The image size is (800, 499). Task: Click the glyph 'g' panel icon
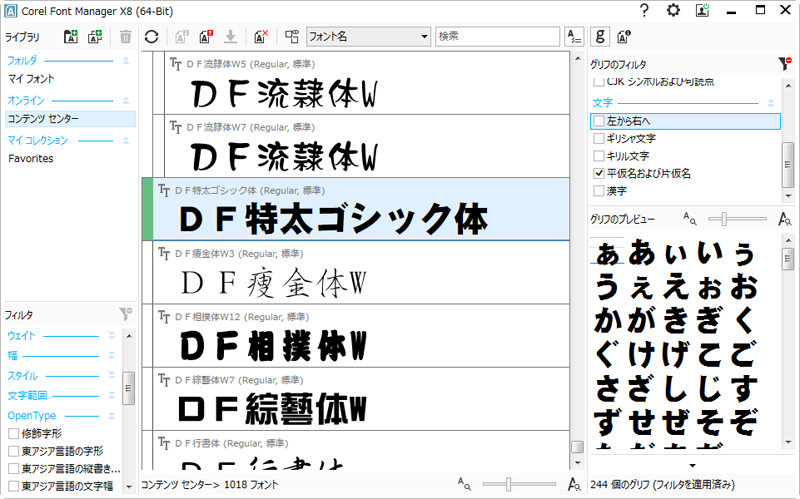(600, 37)
